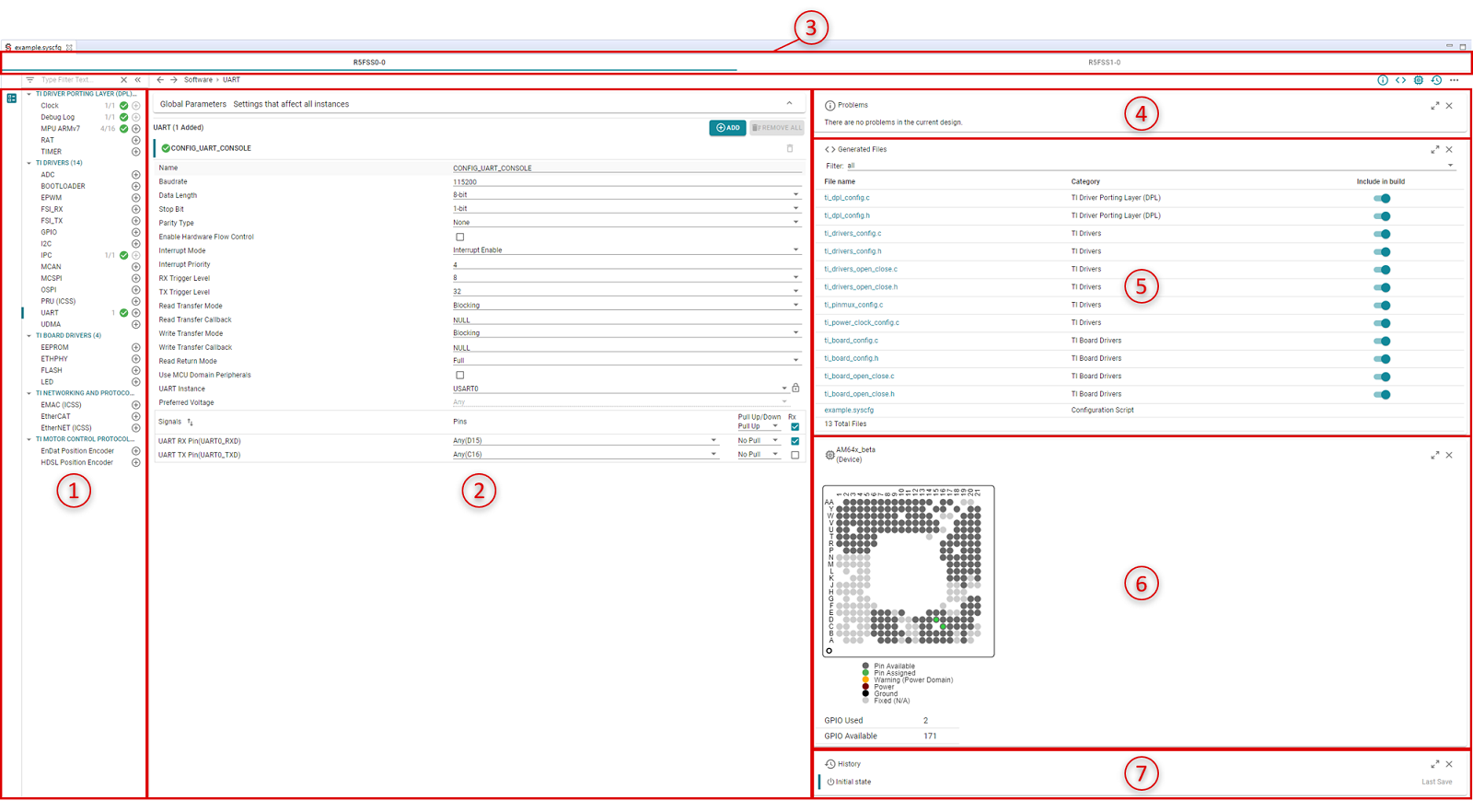Click the teal module list icon at the sidebar top
Image resolution: width=1473 pixels, height=812 pixels.
click(x=12, y=98)
